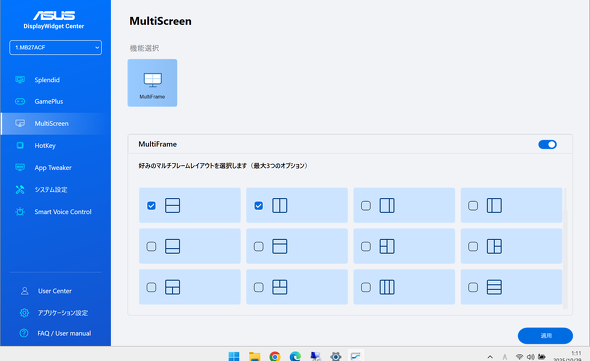The height and width of the screenshot is (361, 590).
Task: Check the narrow-left wide-right layout checkbox
Action: click(x=473, y=206)
